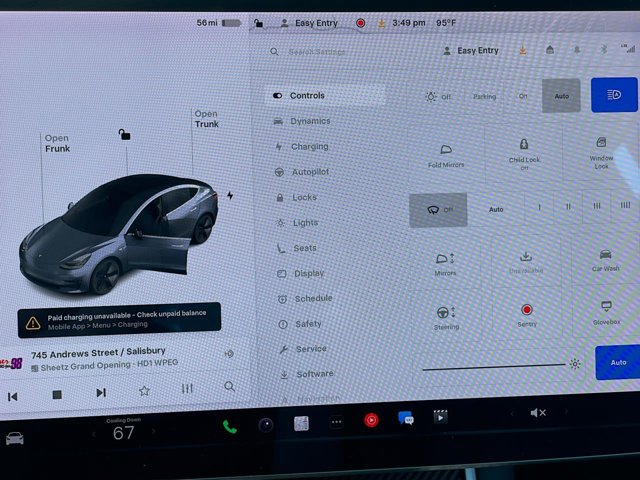Viewport: 640px width, 480px height.
Task: Go to Display settings
Action: (x=301, y=273)
